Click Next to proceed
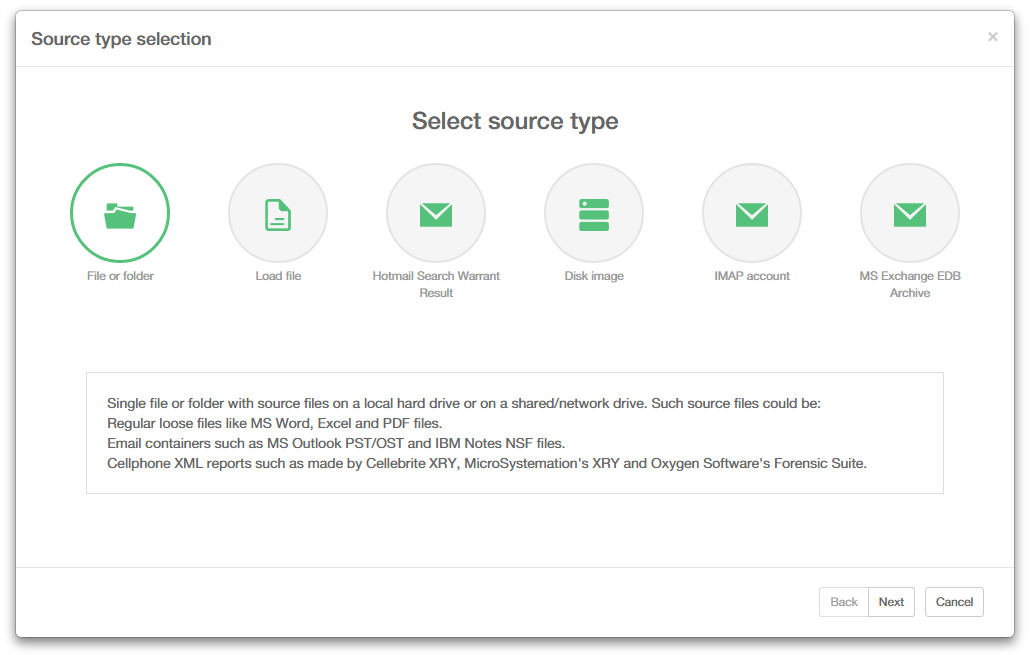This screenshot has width=1030, height=655. (891, 601)
